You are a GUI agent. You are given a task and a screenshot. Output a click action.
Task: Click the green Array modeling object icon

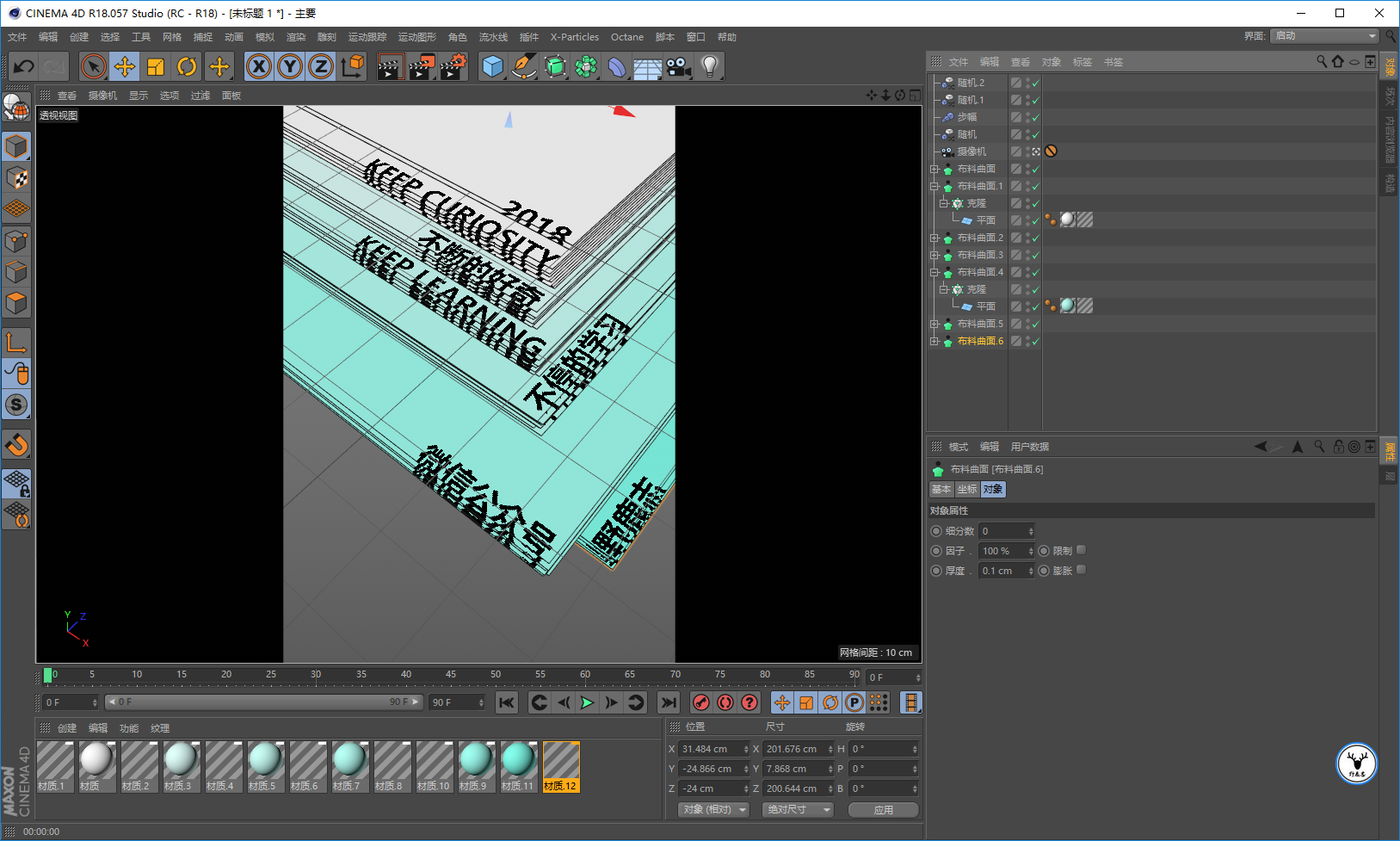(586, 66)
